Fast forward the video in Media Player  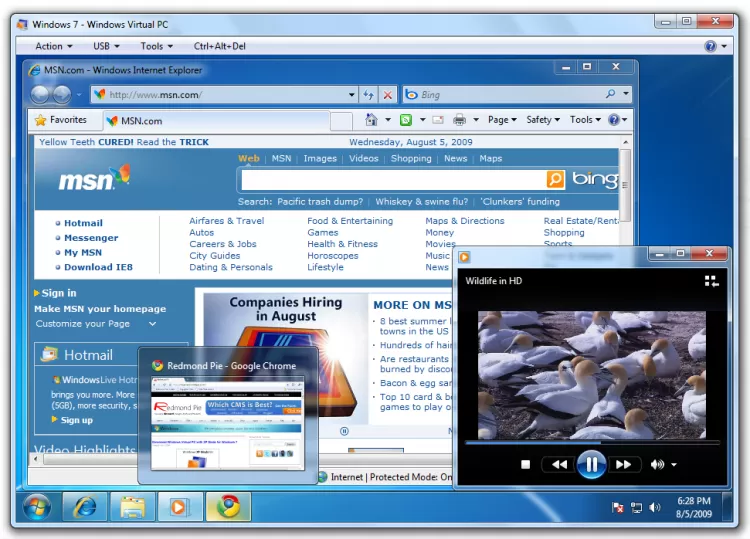tap(624, 464)
